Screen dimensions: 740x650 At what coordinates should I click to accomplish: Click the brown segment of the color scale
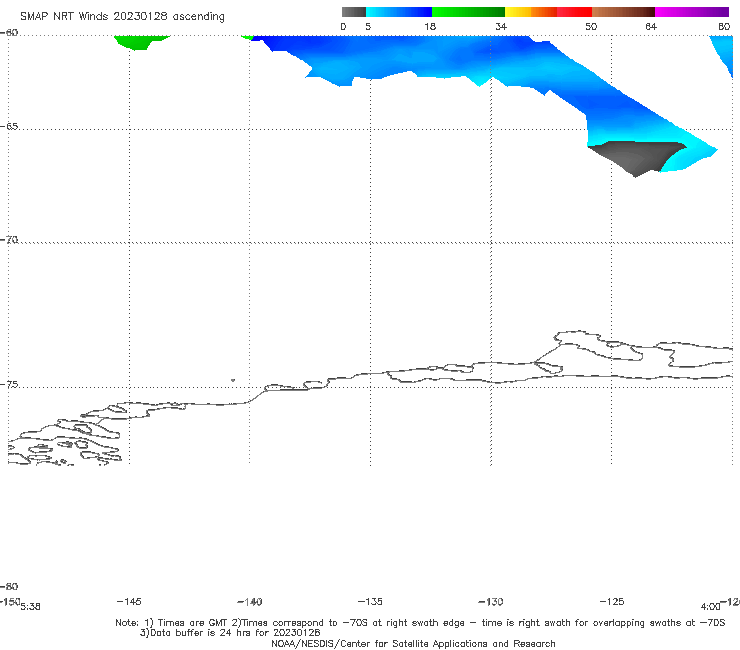(623, 12)
